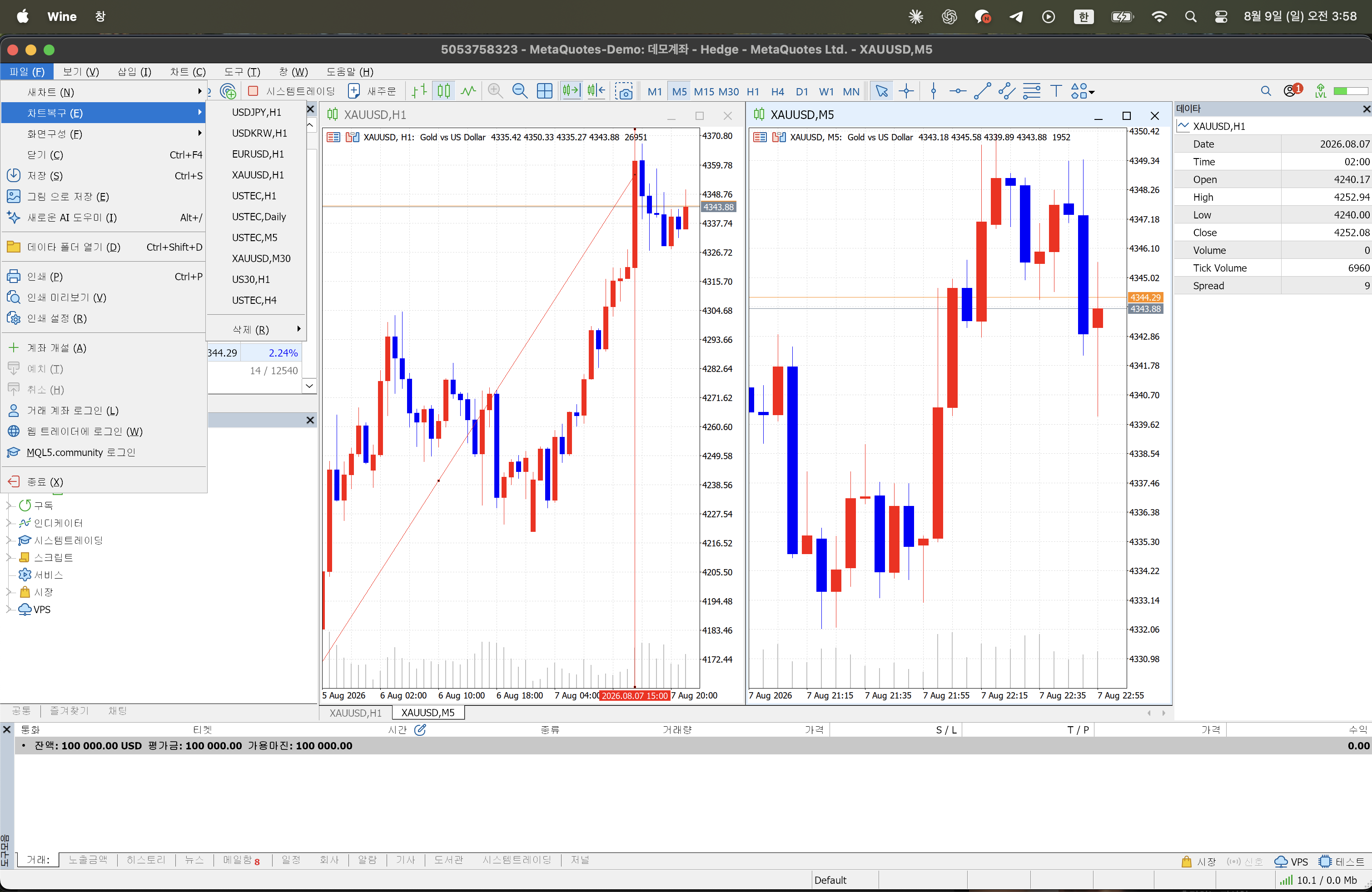Viewport: 1372px width, 892px height.
Task: Click the edit pencil icon beside 시간 column
Action: [420, 729]
